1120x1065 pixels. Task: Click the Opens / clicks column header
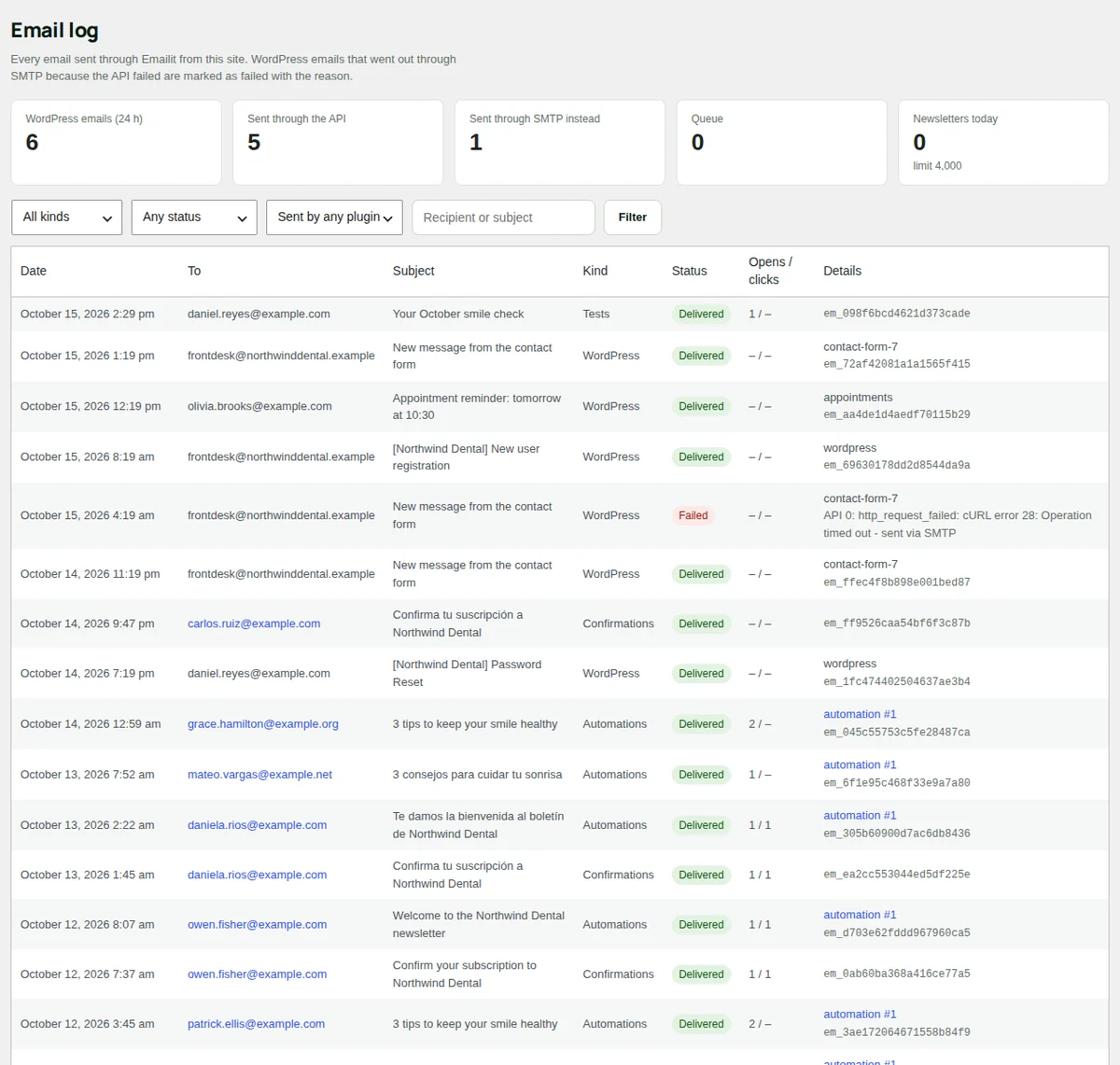click(x=770, y=271)
